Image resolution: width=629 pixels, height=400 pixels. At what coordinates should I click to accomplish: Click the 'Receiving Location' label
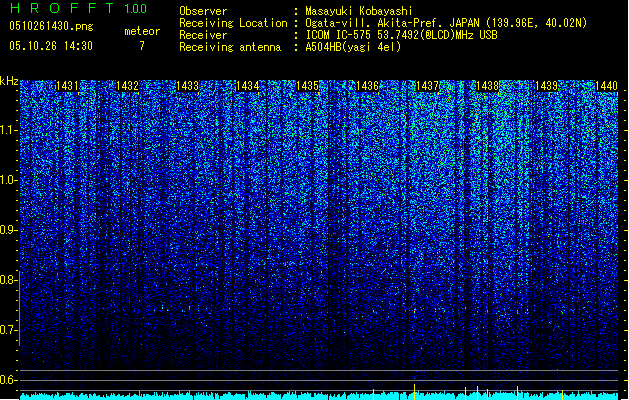233,23
